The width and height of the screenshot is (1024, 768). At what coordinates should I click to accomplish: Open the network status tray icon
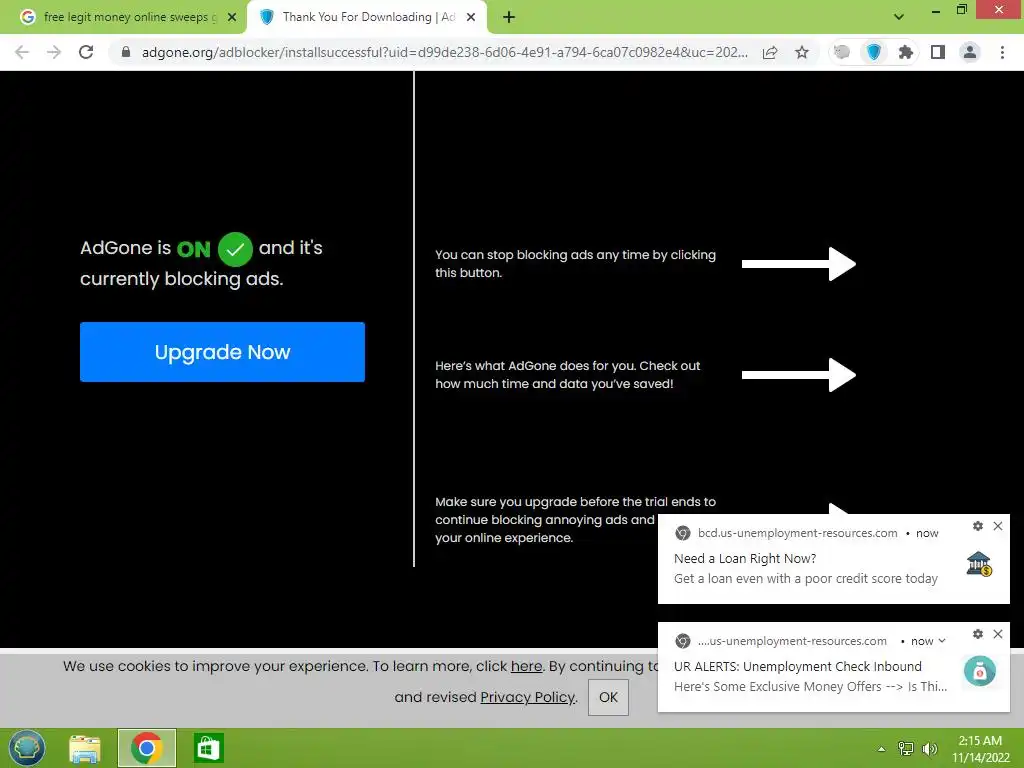(906, 749)
